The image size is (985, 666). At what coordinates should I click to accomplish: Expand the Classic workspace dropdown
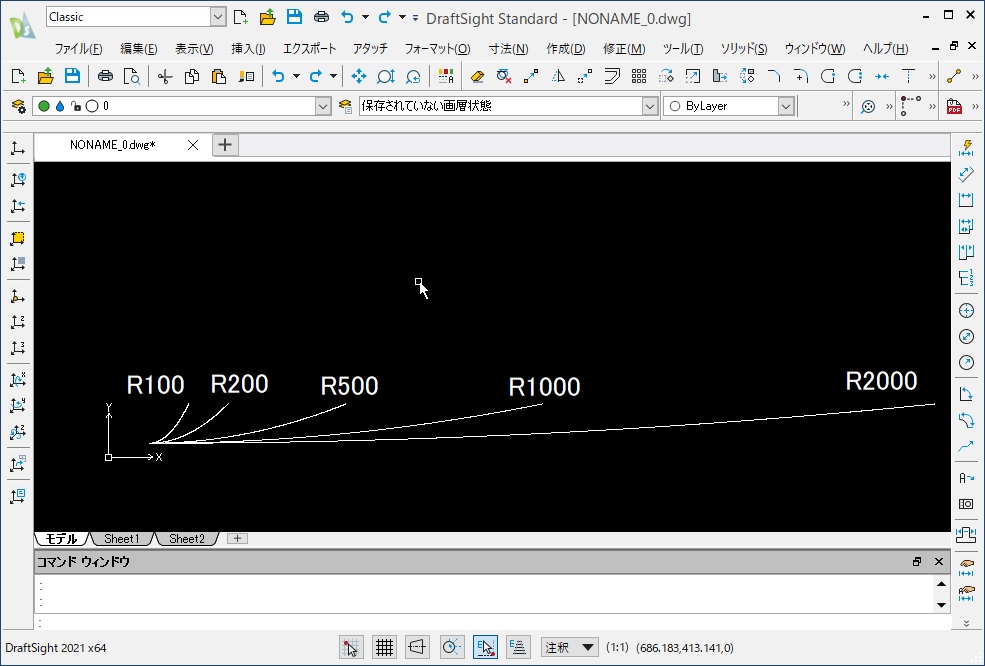[x=217, y=17]
